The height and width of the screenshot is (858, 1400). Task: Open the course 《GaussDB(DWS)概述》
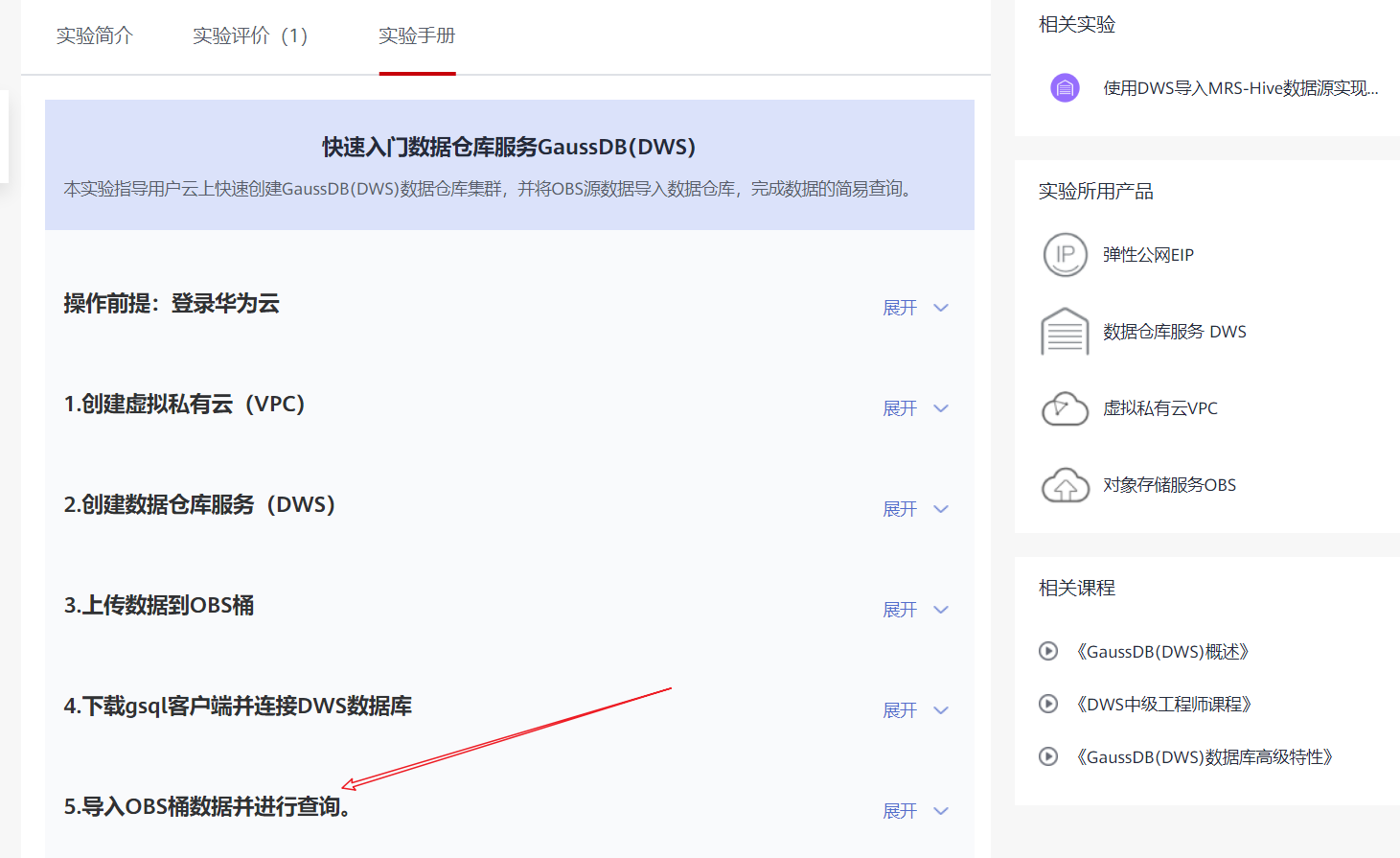click(x=1162, y=652)
